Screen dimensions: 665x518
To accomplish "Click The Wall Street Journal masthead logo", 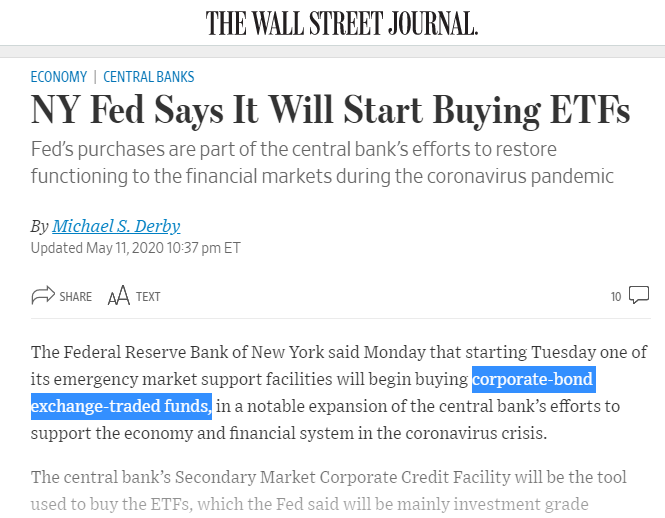I will pyautogui.click(x=342, y=23).
